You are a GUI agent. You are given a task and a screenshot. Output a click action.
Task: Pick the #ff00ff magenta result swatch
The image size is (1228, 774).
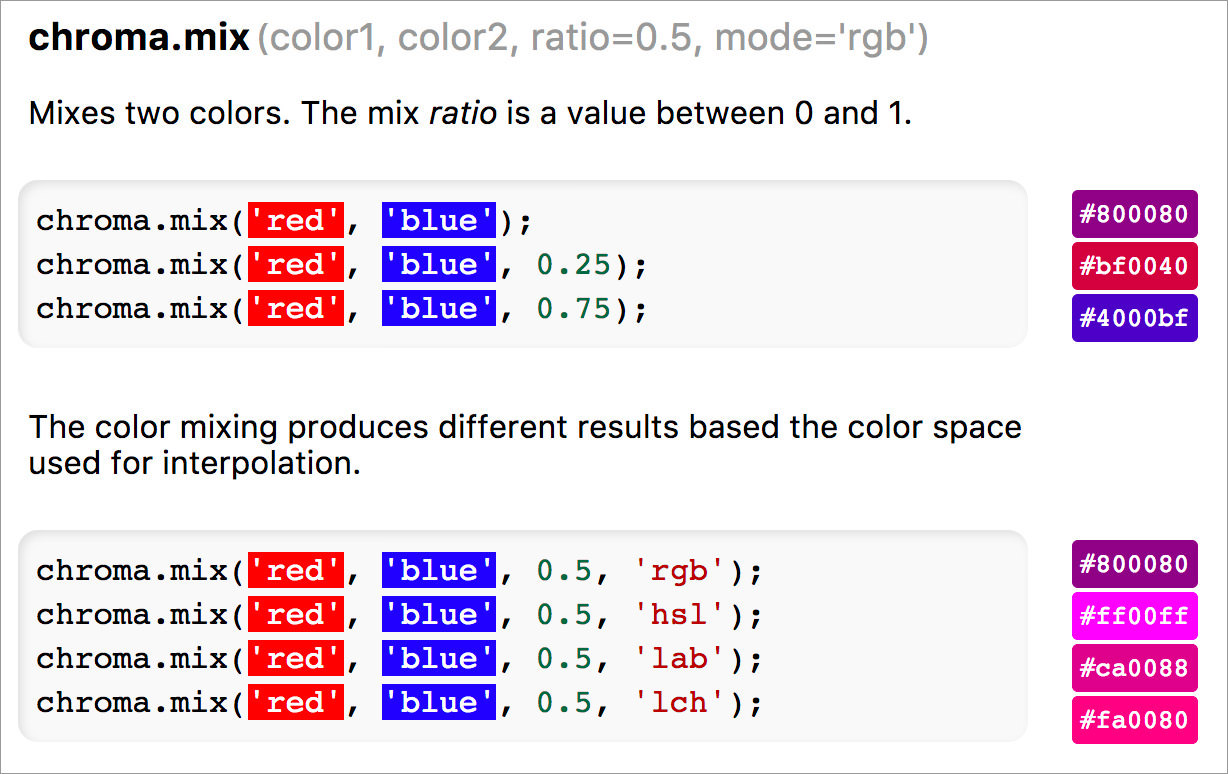click(x=1134, y=616)
